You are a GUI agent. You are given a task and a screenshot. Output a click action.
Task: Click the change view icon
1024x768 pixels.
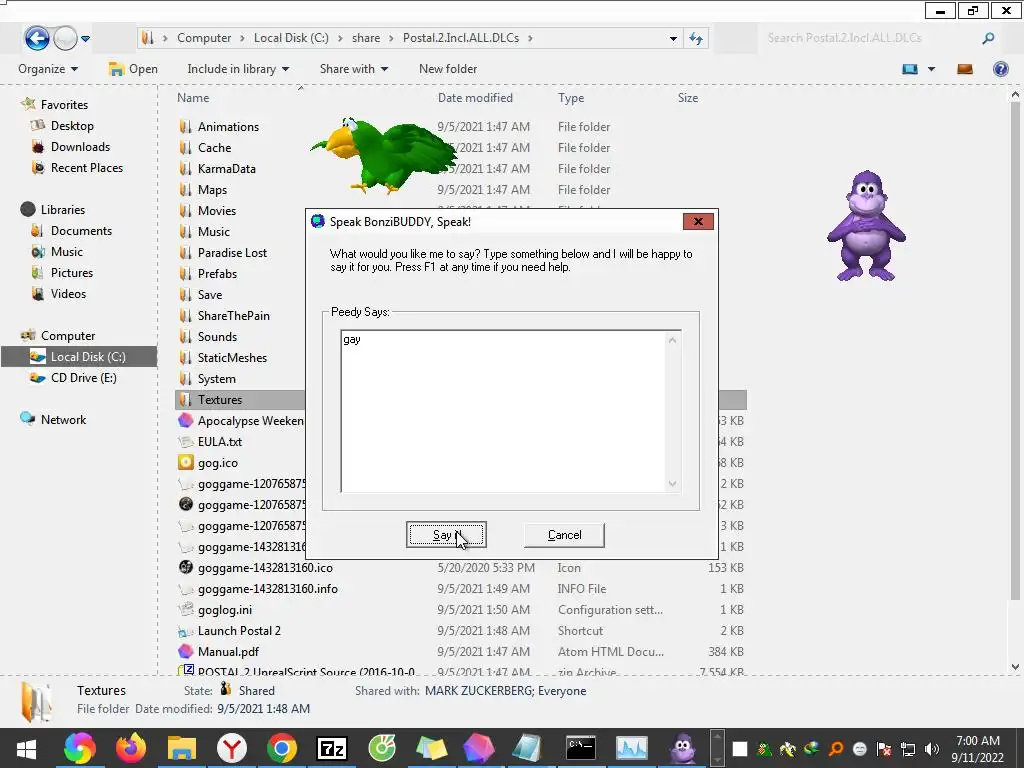click(x=910, y=69)
